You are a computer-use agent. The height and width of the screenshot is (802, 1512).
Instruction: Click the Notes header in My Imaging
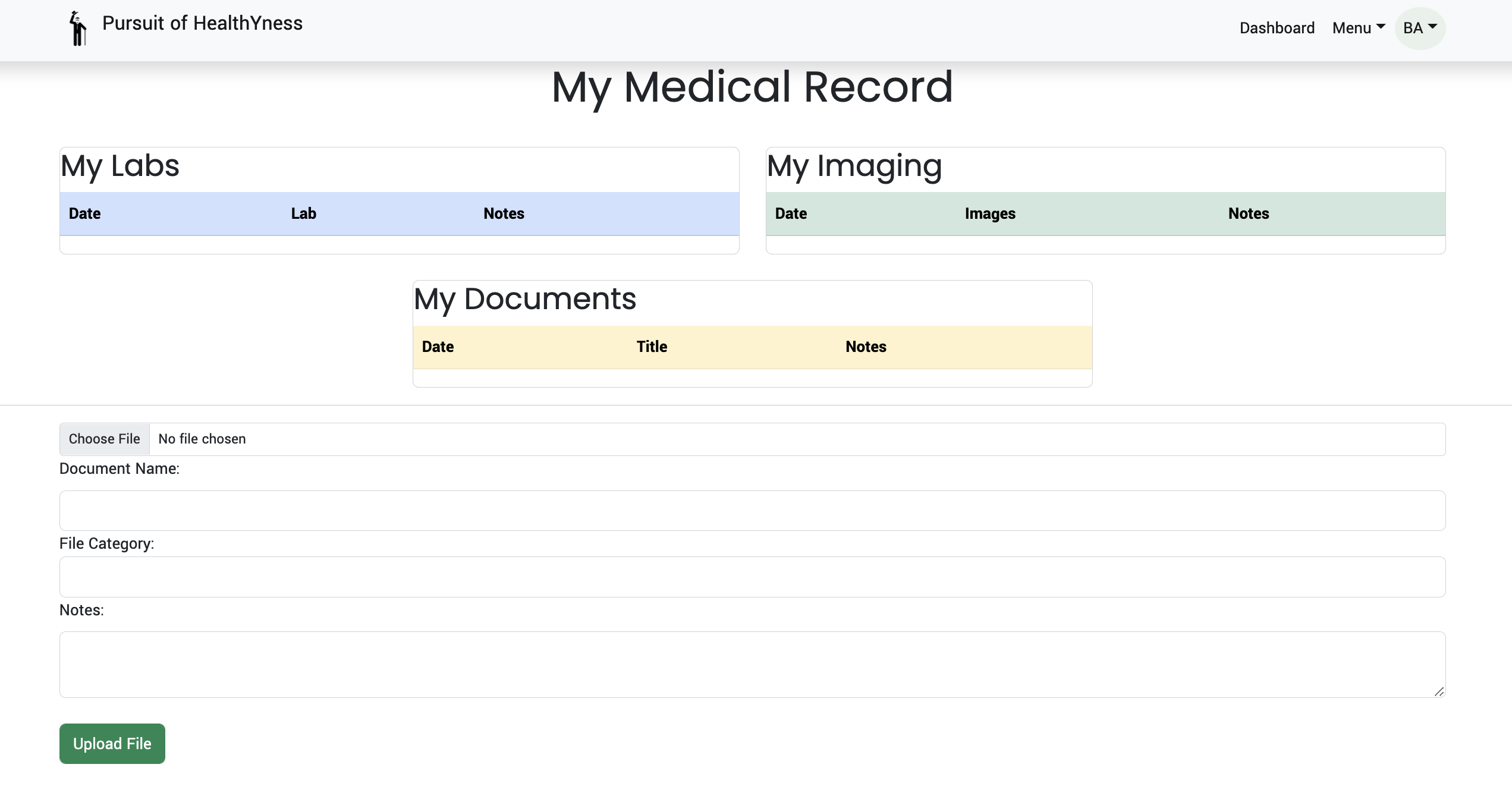click(x=1249, y=213)
